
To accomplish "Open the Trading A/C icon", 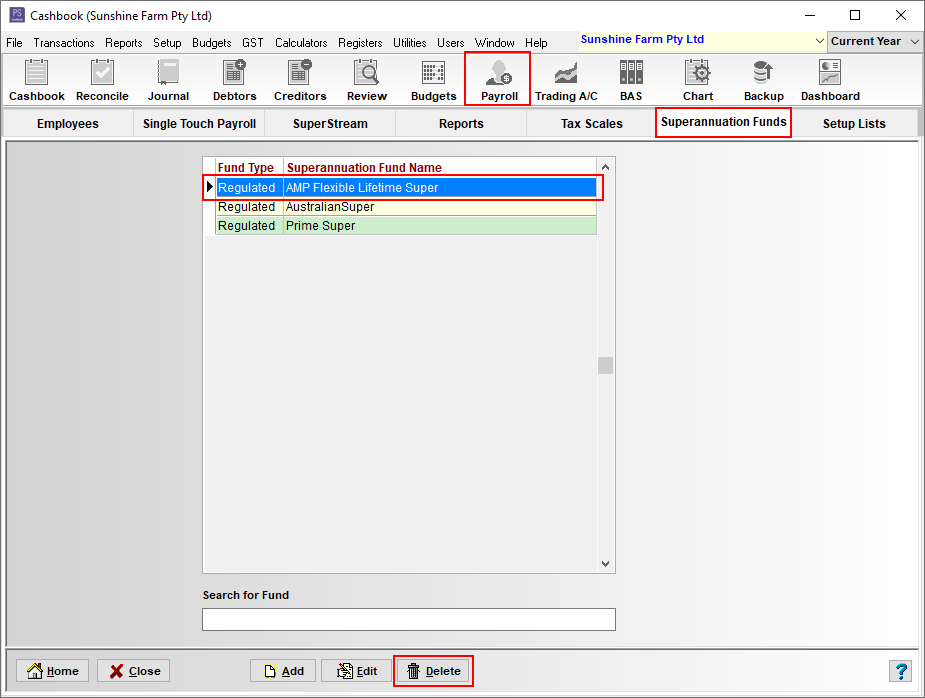I will [x=566, y=80].
